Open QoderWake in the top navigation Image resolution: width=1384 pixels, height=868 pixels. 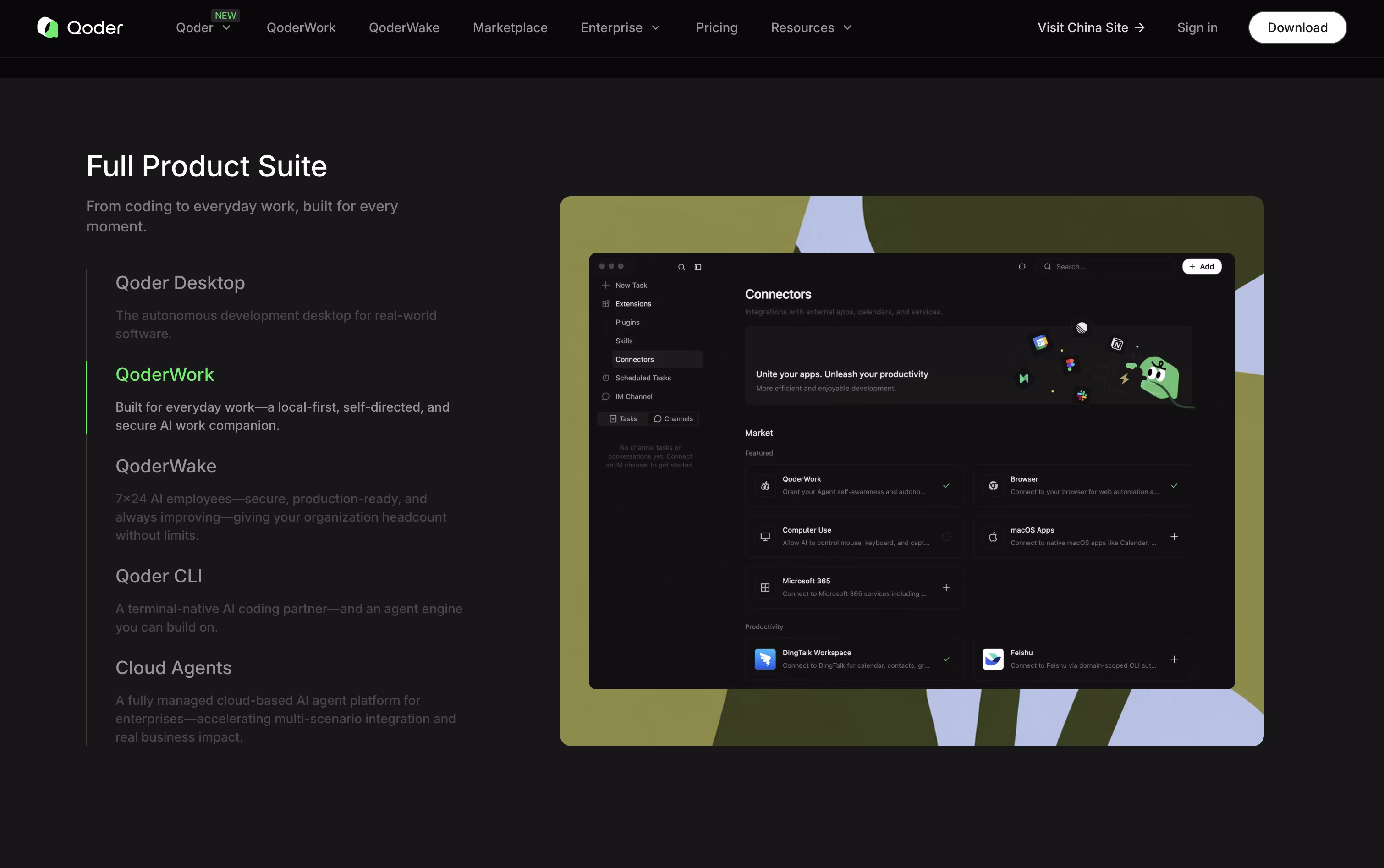pos(404,27)
